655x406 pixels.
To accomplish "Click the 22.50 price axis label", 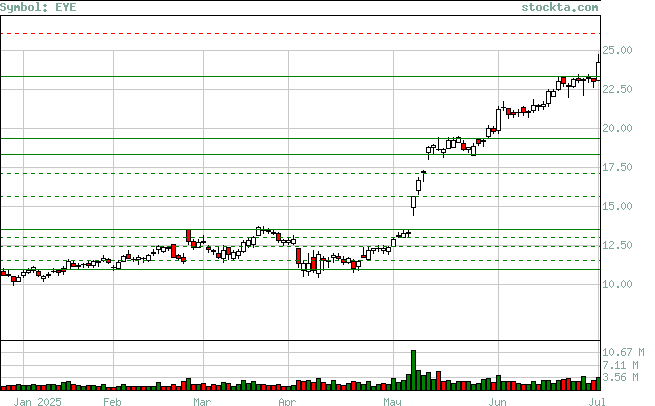I will (617, 89).
